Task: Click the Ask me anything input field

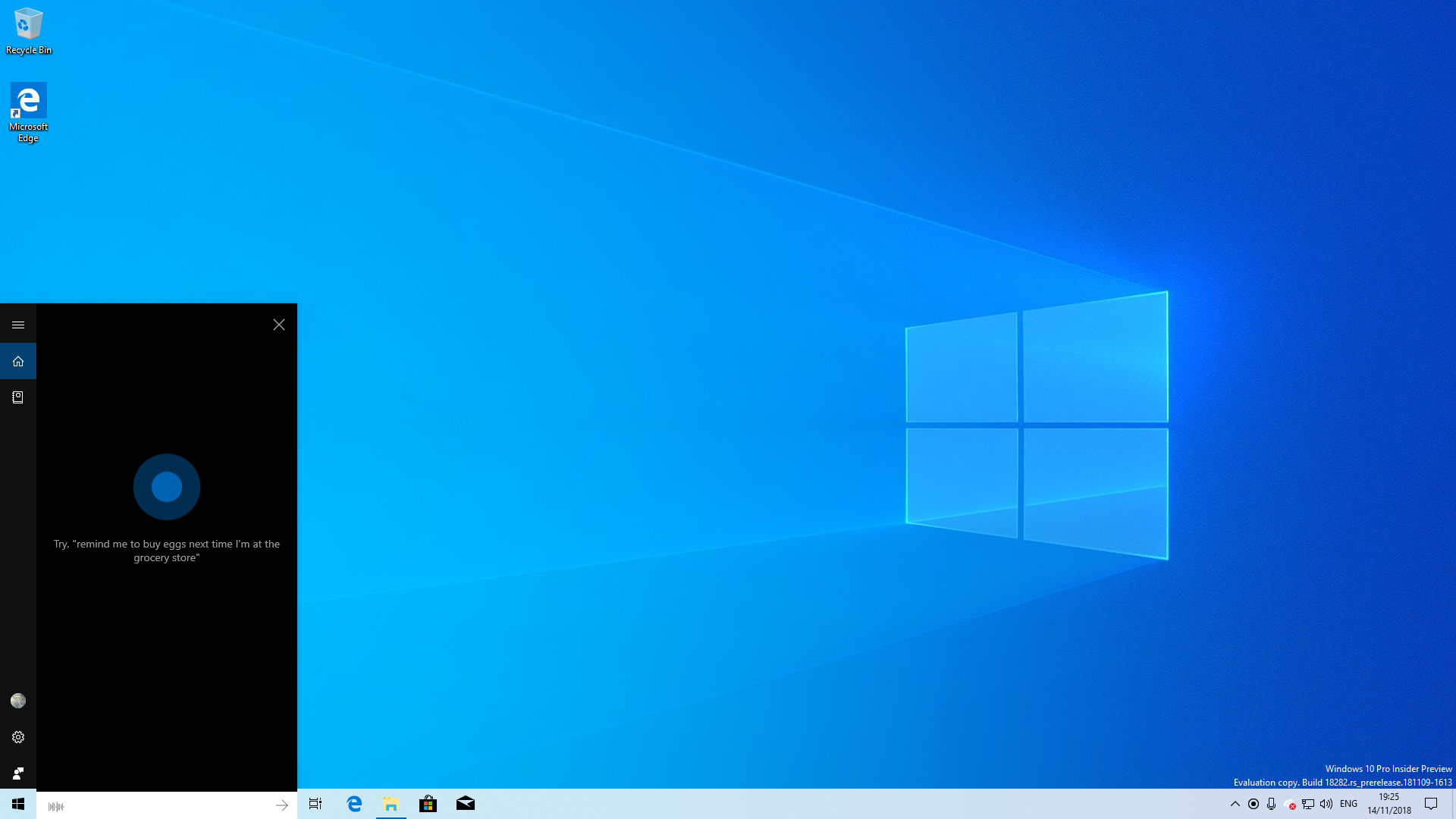Action: pos(152,805)
